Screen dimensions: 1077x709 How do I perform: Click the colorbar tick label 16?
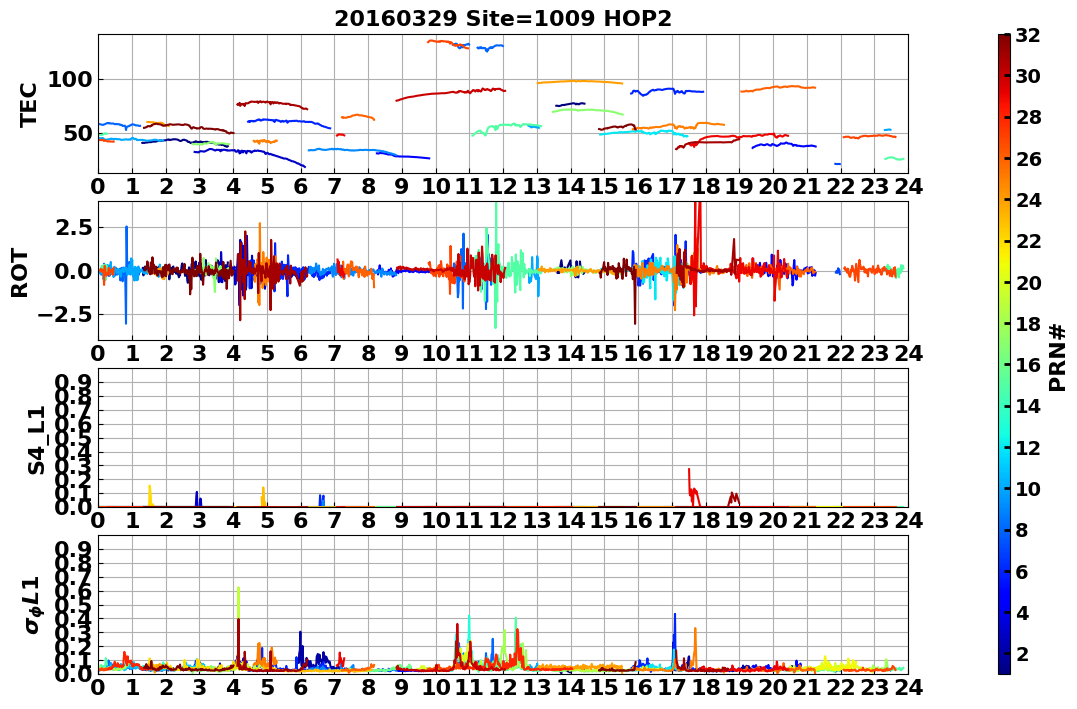point(1027,365)
